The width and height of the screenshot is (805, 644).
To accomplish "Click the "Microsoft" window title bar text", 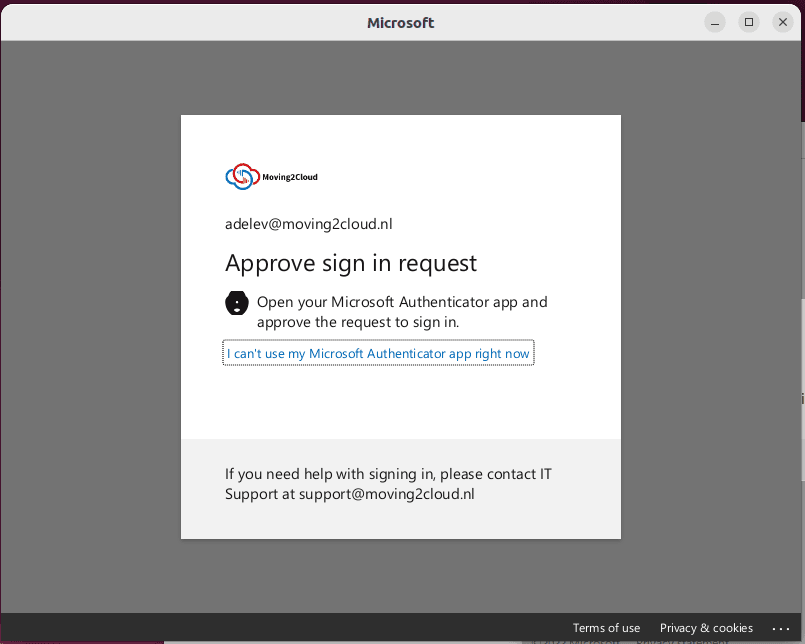I will pos(401,22).
